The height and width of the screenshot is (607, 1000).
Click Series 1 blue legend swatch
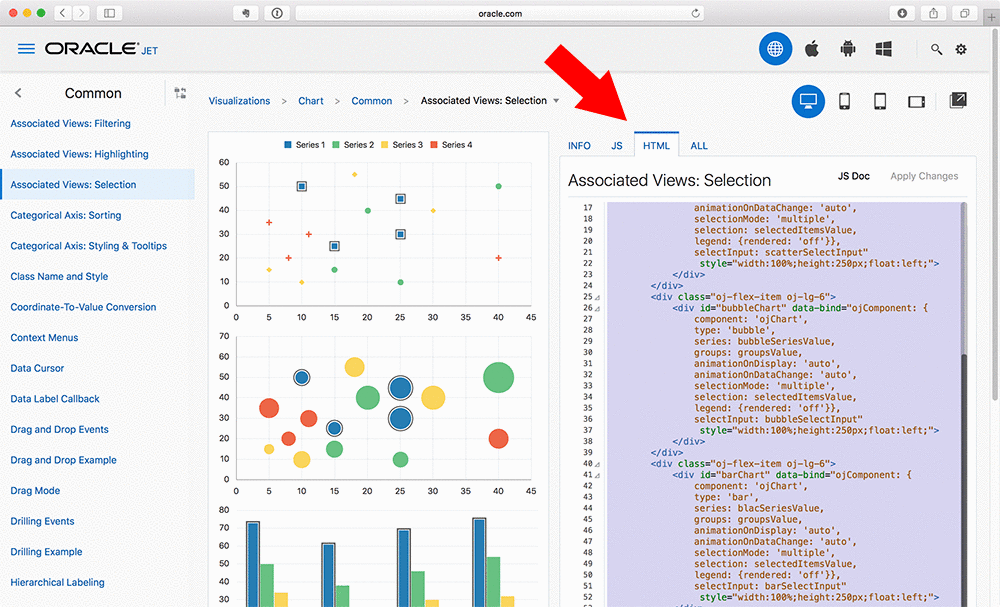(x=288, y=145)
